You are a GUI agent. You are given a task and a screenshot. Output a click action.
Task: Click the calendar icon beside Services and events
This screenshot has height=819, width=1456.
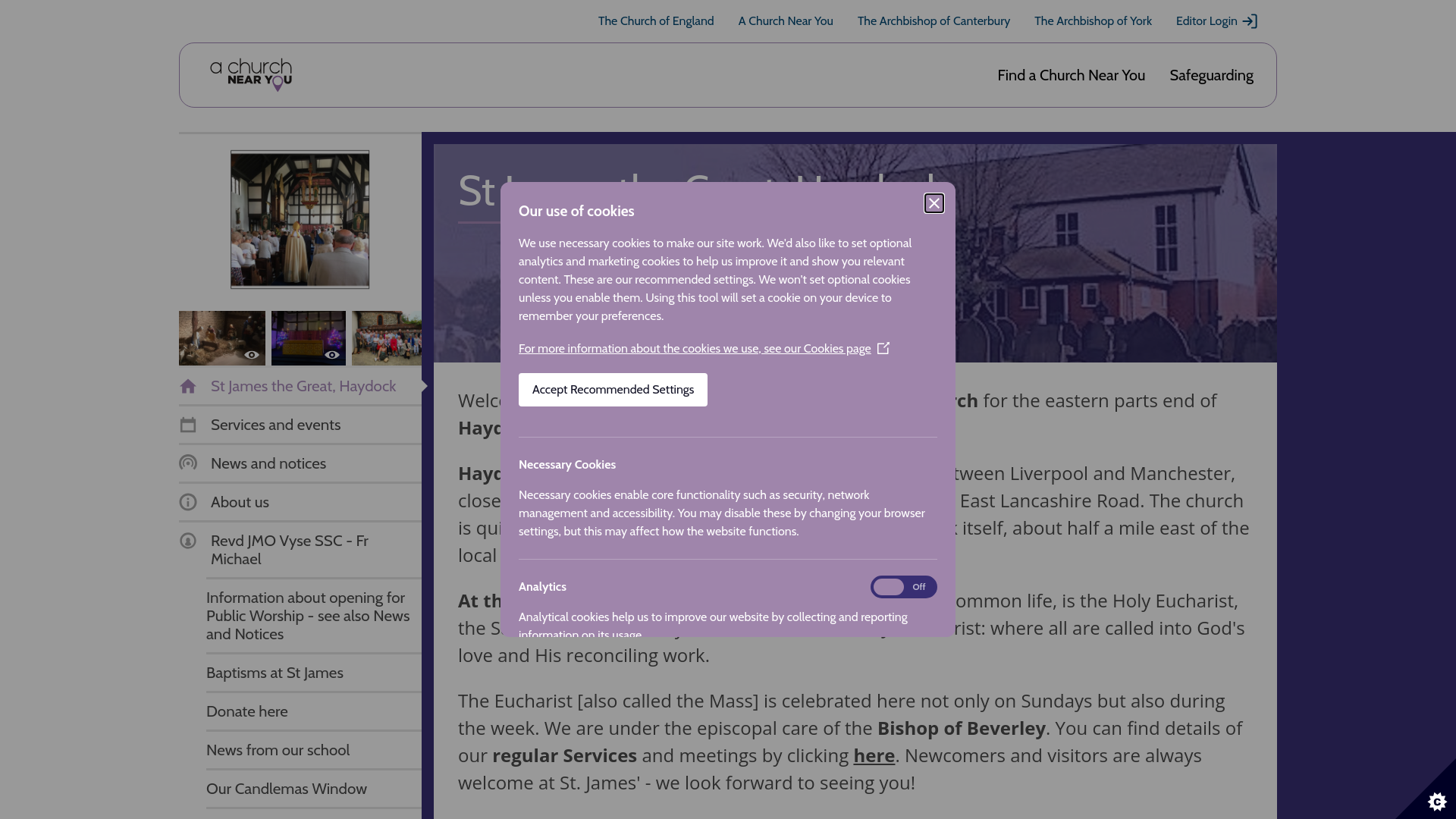pyautogui.click(x=188, y=425)
